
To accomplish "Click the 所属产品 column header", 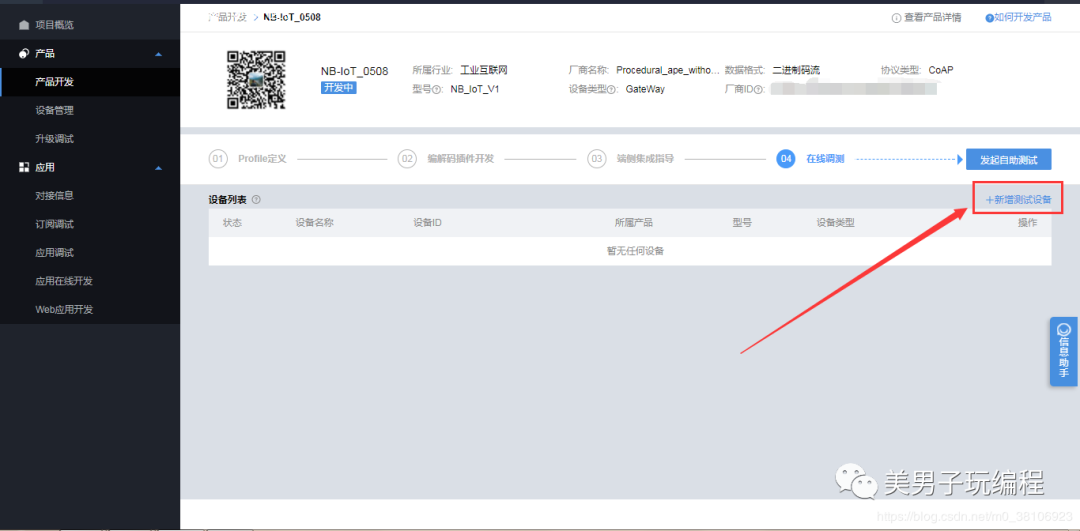I will [x=634, y=223].
